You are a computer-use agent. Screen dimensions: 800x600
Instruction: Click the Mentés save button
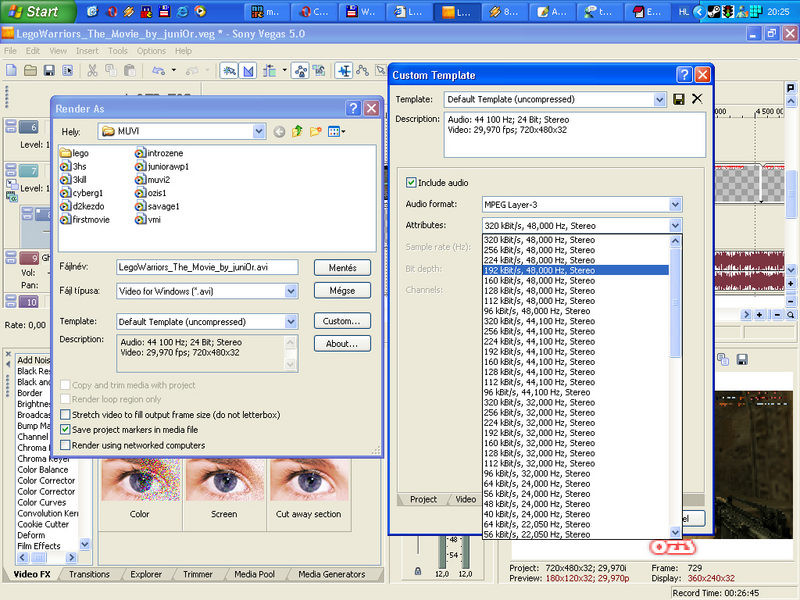[342, 268]
